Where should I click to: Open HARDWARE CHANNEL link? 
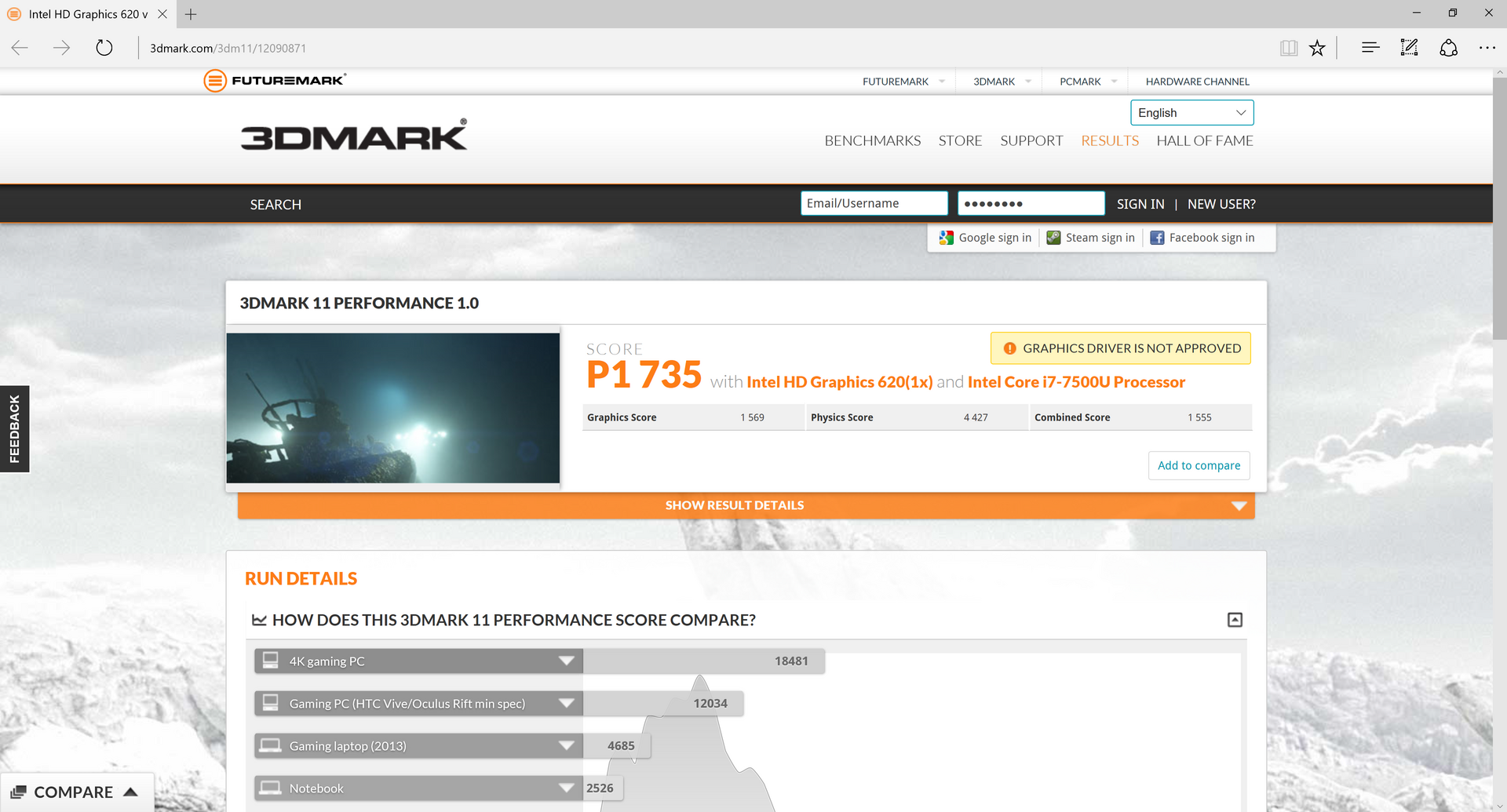click(1197, 82)
